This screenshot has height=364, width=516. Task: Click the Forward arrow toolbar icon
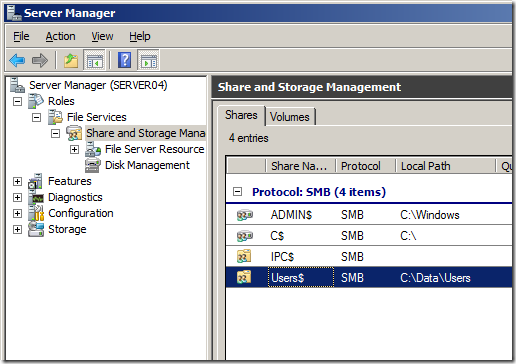click(x=40, y=60)
